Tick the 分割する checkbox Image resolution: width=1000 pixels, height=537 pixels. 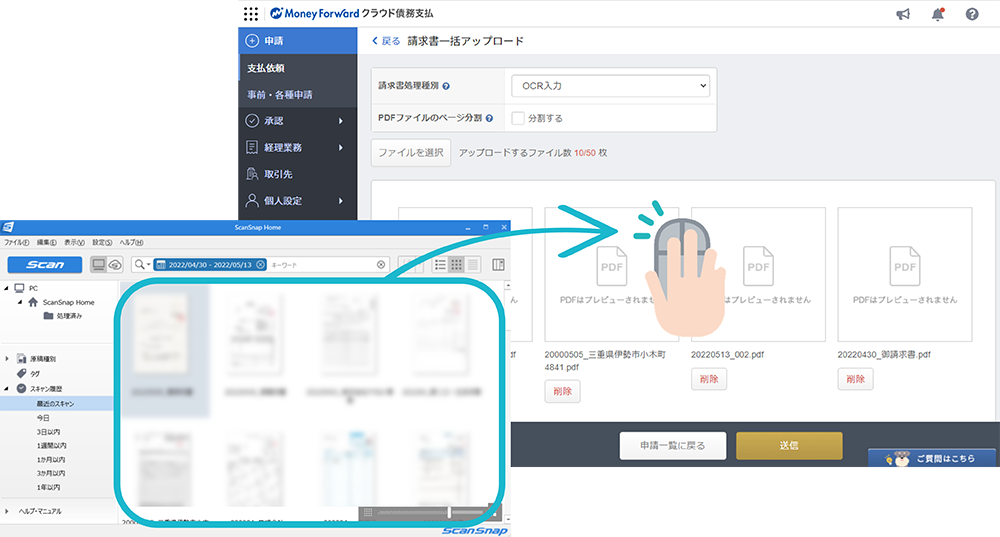[x=518, y=118]
